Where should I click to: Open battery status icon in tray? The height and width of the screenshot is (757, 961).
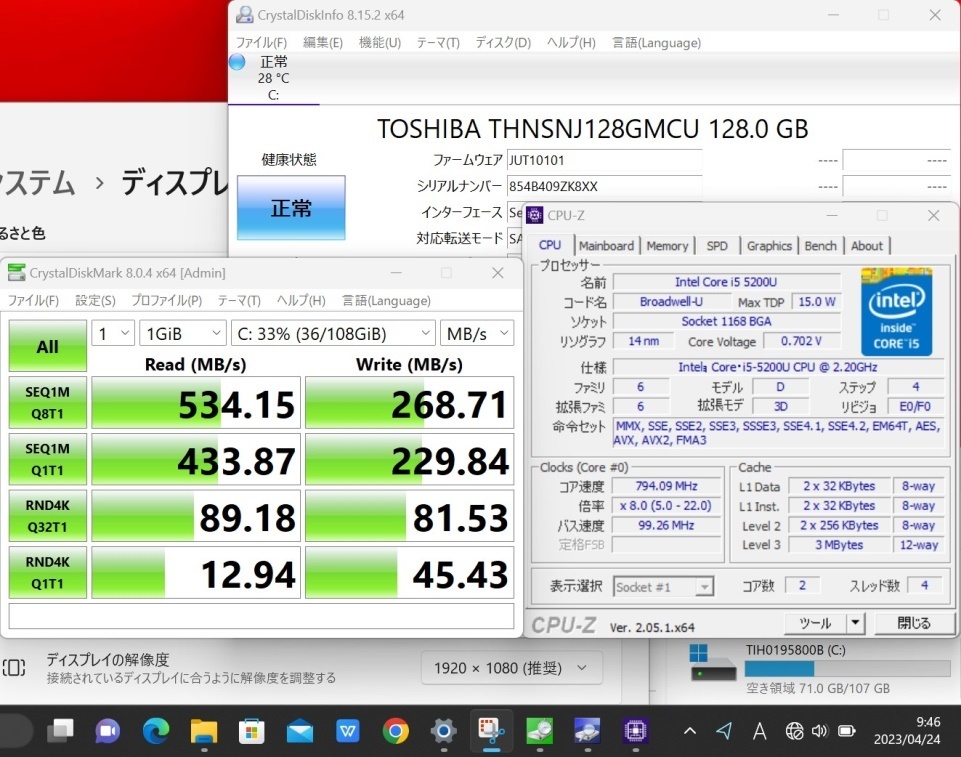(847, 731)
